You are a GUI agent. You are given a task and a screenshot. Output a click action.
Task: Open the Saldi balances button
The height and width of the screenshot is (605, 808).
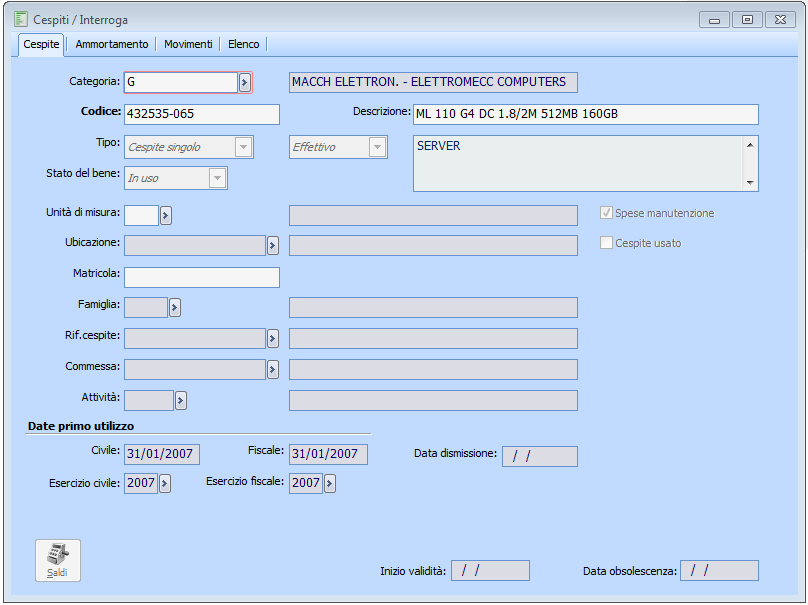(x=58, y=560)
